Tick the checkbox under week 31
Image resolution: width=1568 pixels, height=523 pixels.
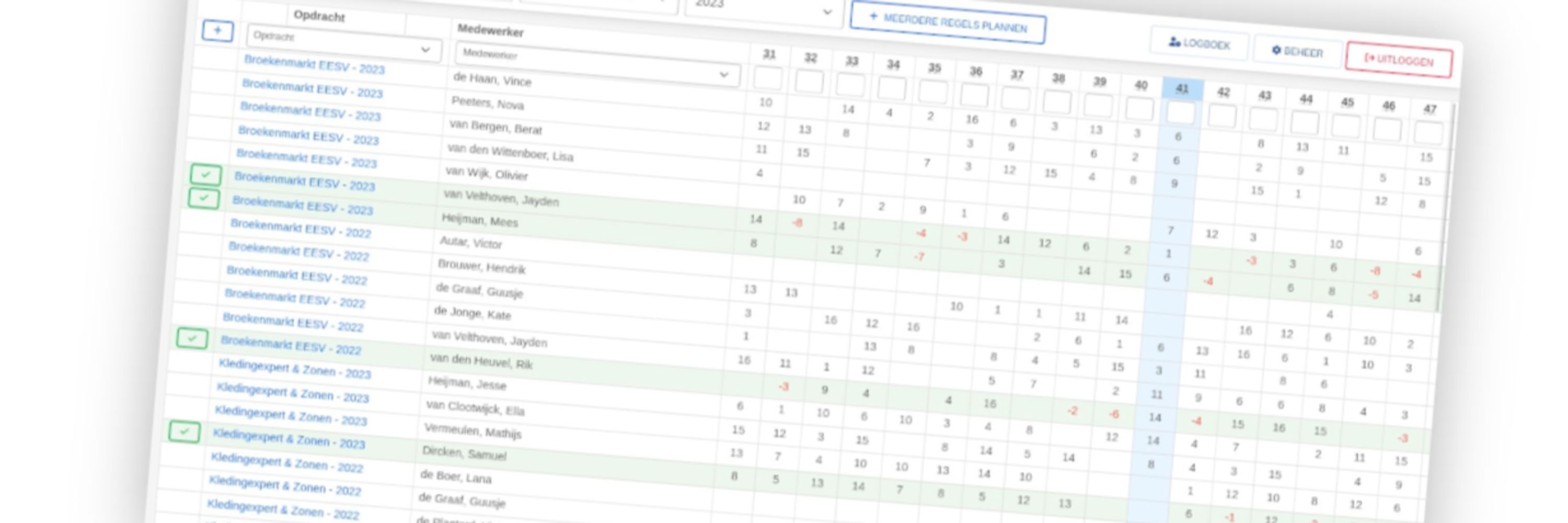coord(768,78)
